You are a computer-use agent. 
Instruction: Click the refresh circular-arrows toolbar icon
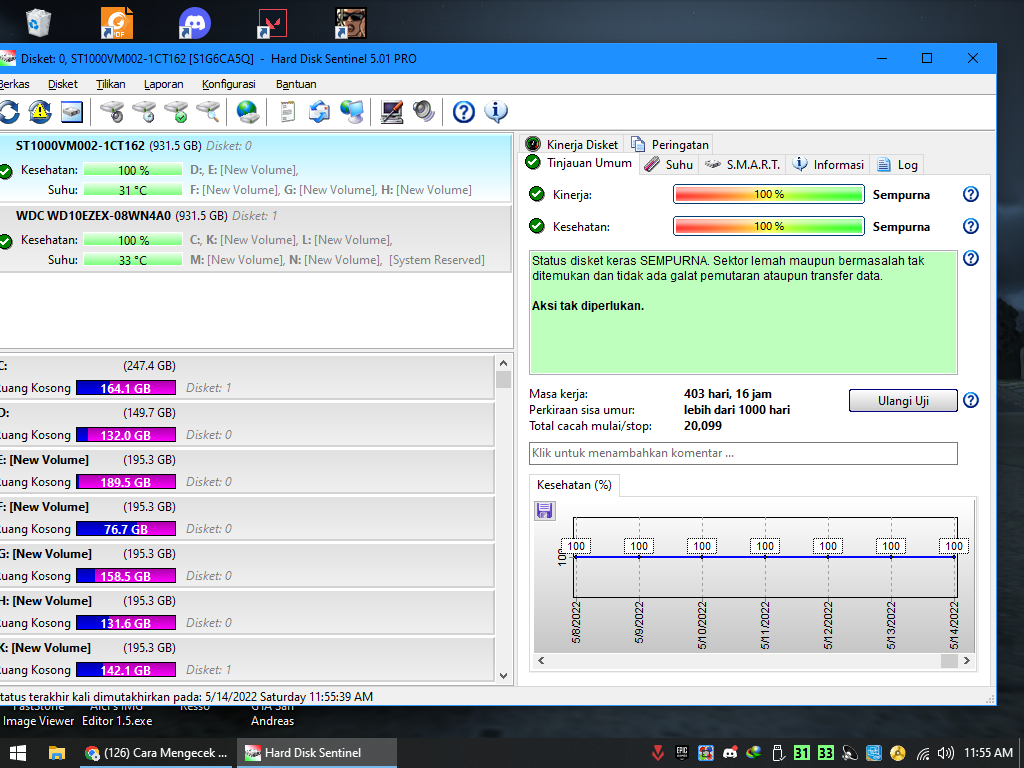[8, 112]
